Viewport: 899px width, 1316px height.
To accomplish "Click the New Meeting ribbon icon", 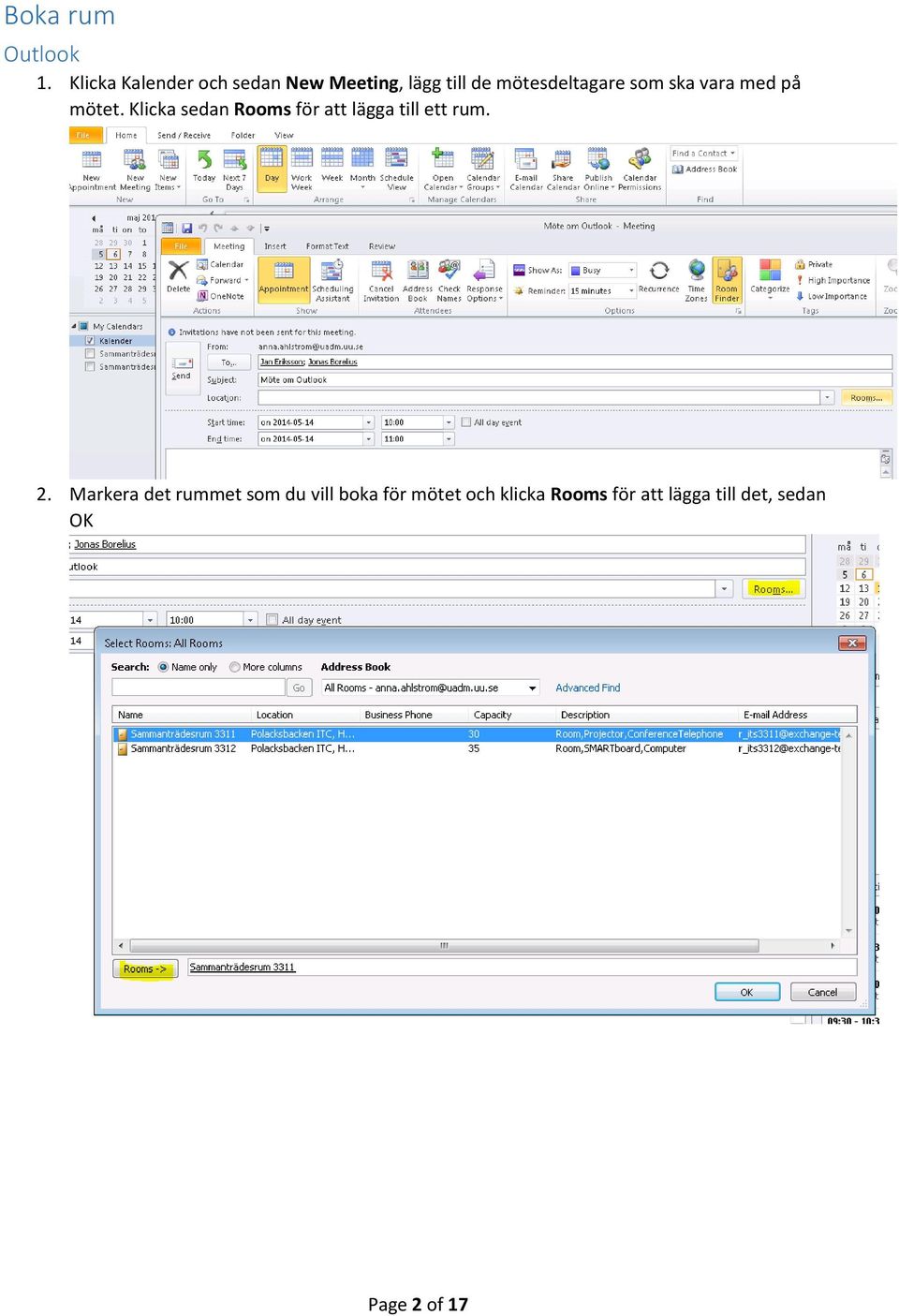I will coord(135,170).
